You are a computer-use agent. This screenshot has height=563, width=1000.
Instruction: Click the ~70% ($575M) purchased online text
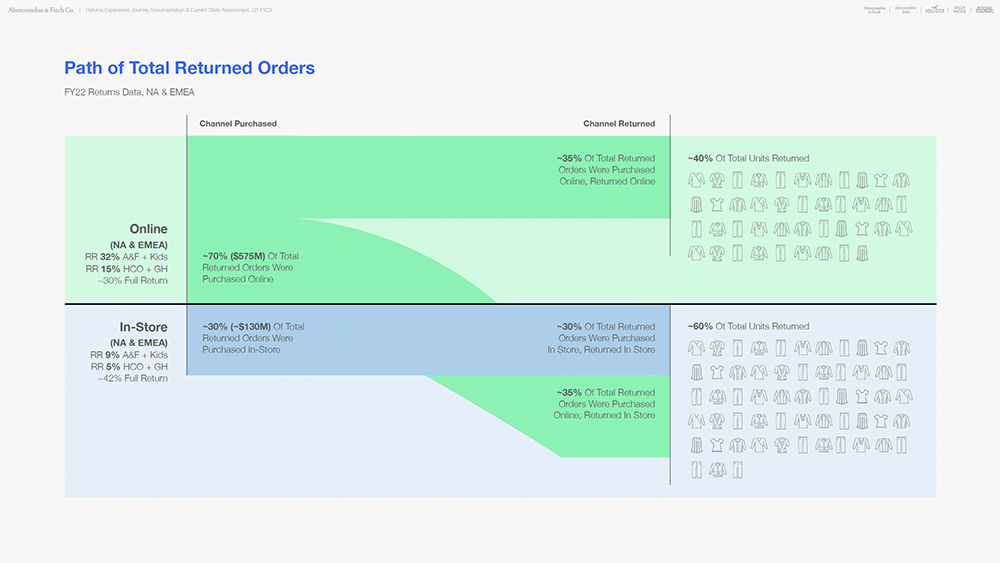pyautogui.click(x=250, y=268)
